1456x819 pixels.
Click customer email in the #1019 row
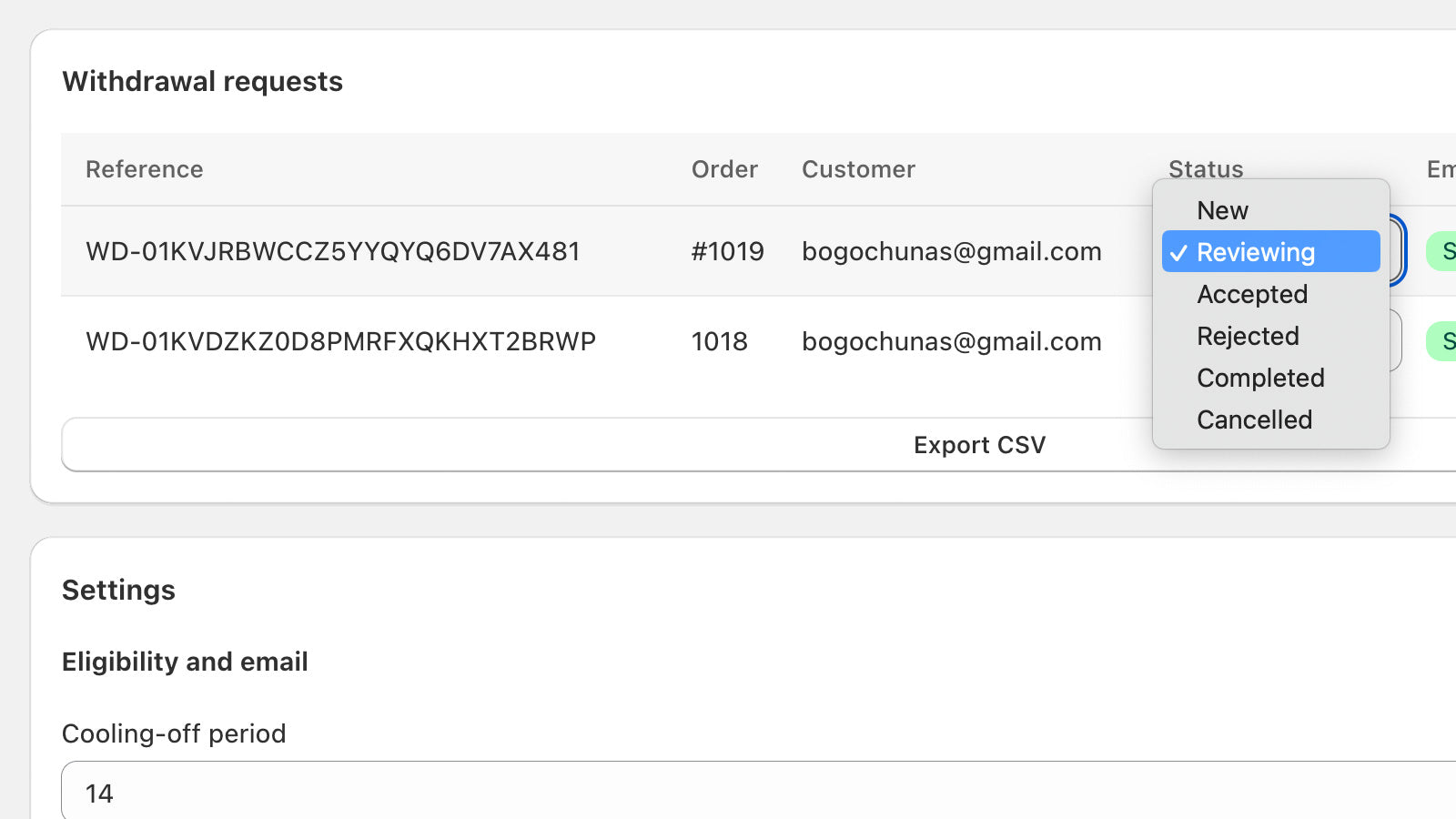pyautogui.click(x=952, y=251)
